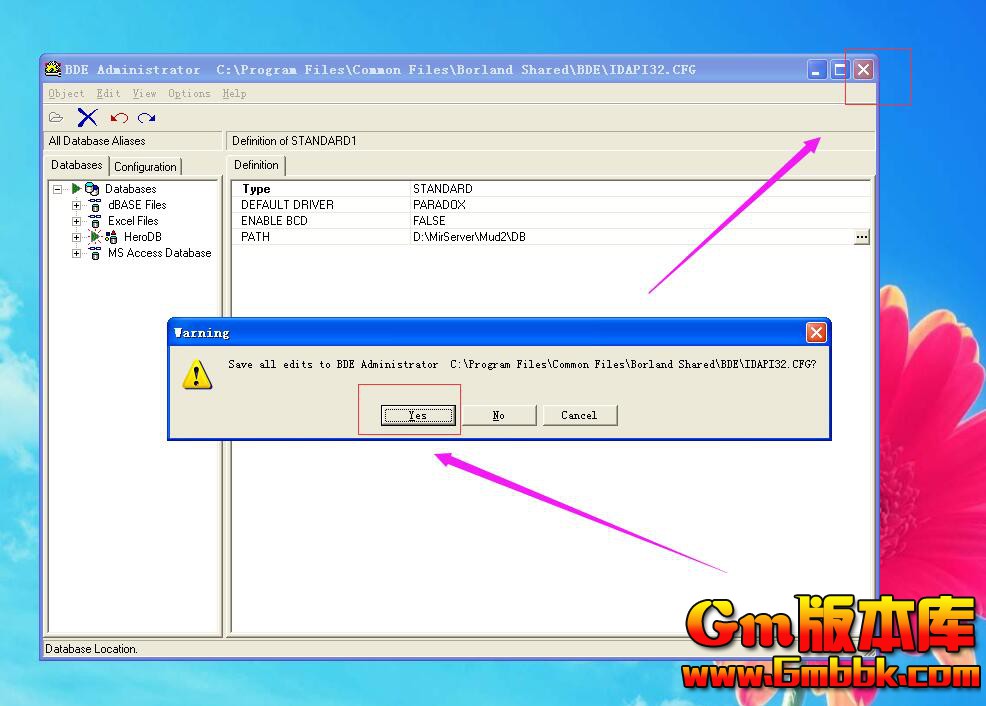Viewport: 986px width, 706px height.
Task: Click the Excel Files alias icon
Action: (95, 221)
